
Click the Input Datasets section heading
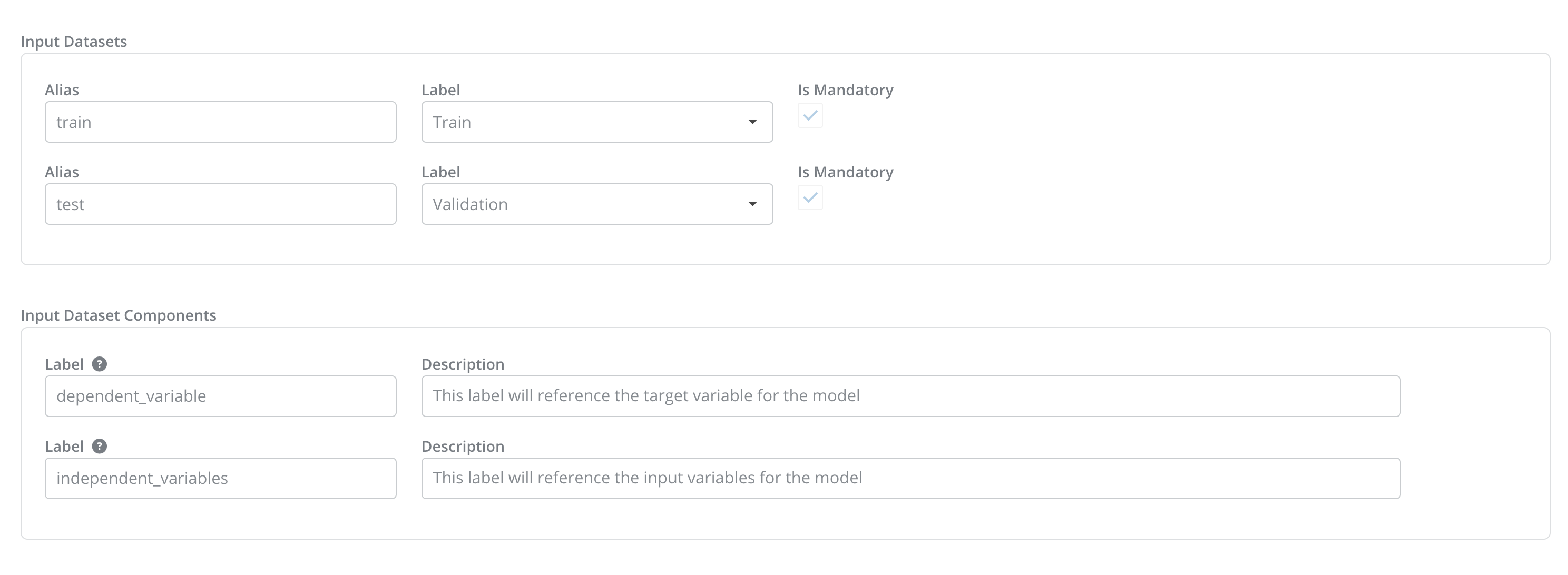[x=74, y=42]
